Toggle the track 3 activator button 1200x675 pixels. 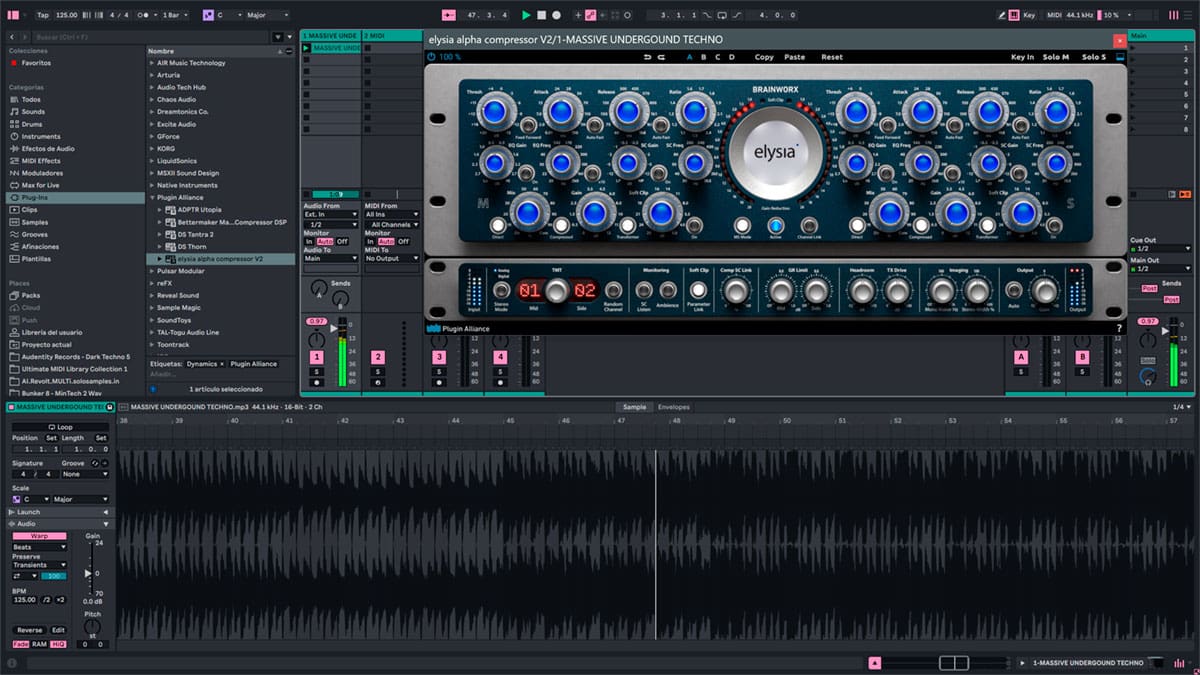[438, 357]
